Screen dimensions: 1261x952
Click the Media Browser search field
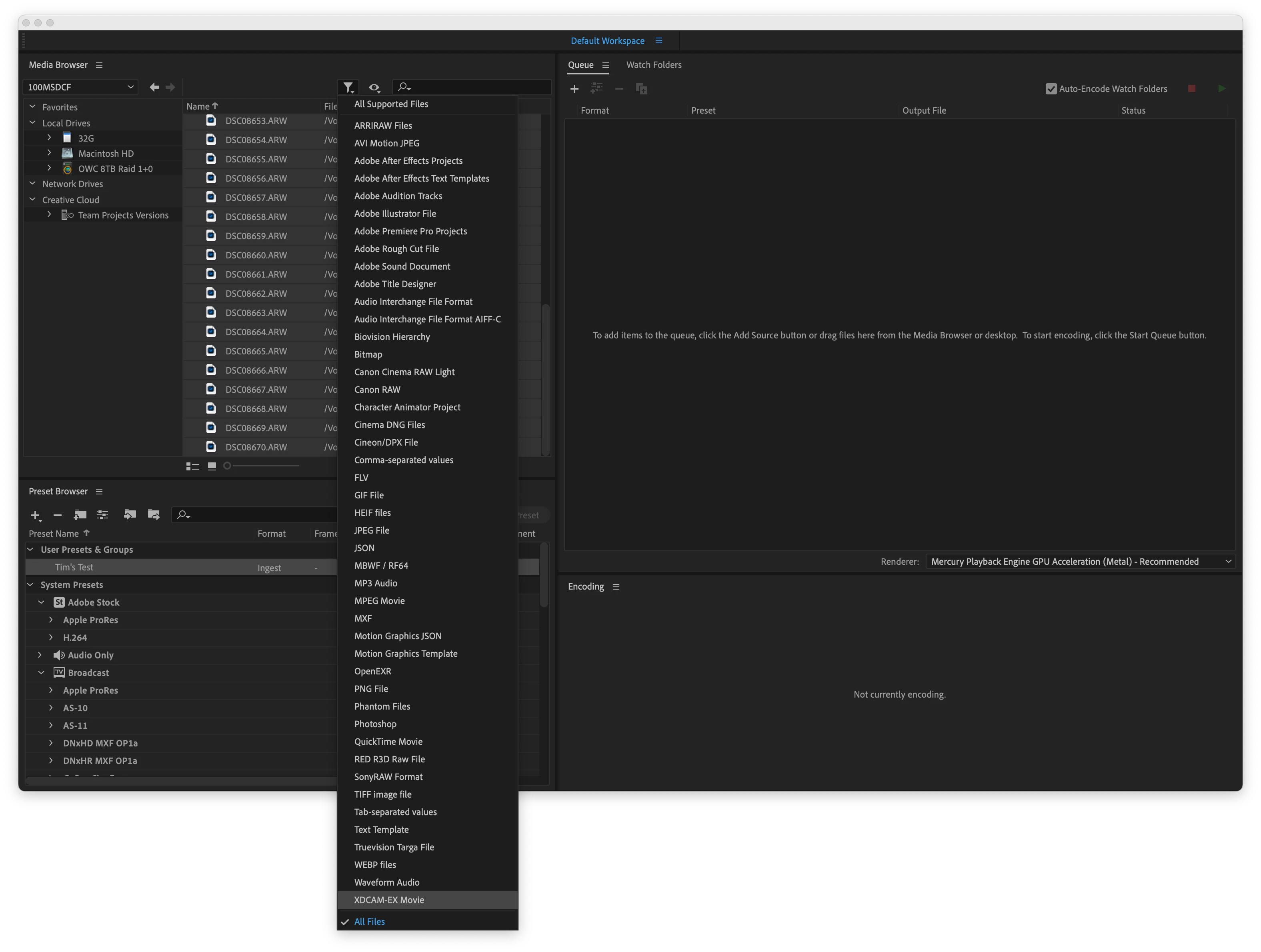click(473, 87)
